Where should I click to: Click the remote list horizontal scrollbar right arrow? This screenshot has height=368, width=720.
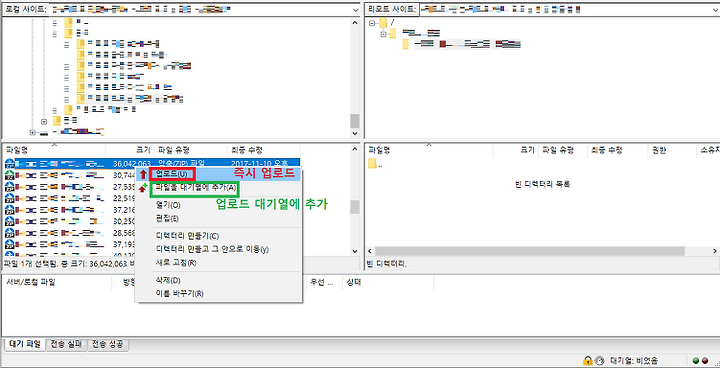pos(715,251)
